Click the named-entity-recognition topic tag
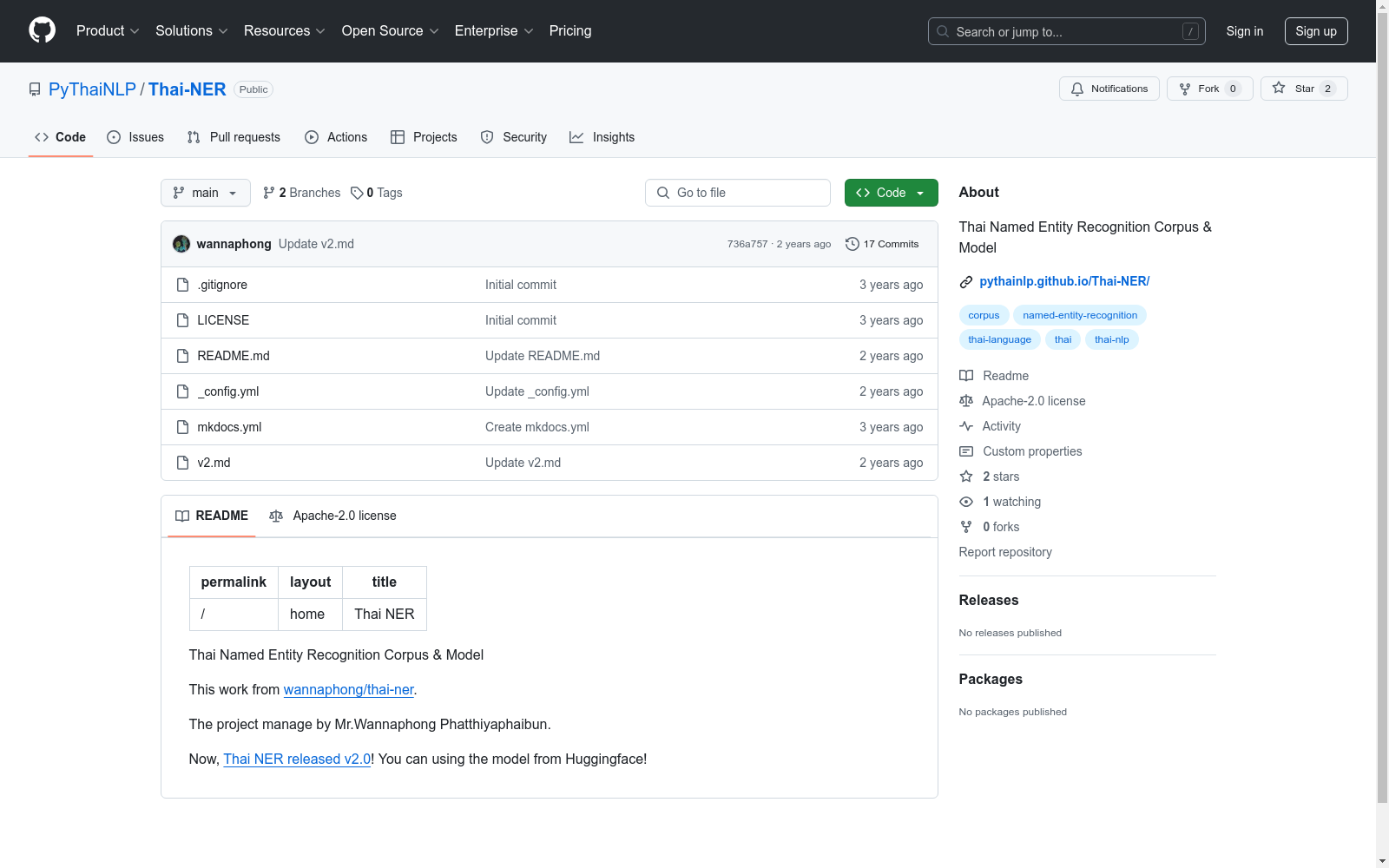1389x868 pixels. 1080,315
